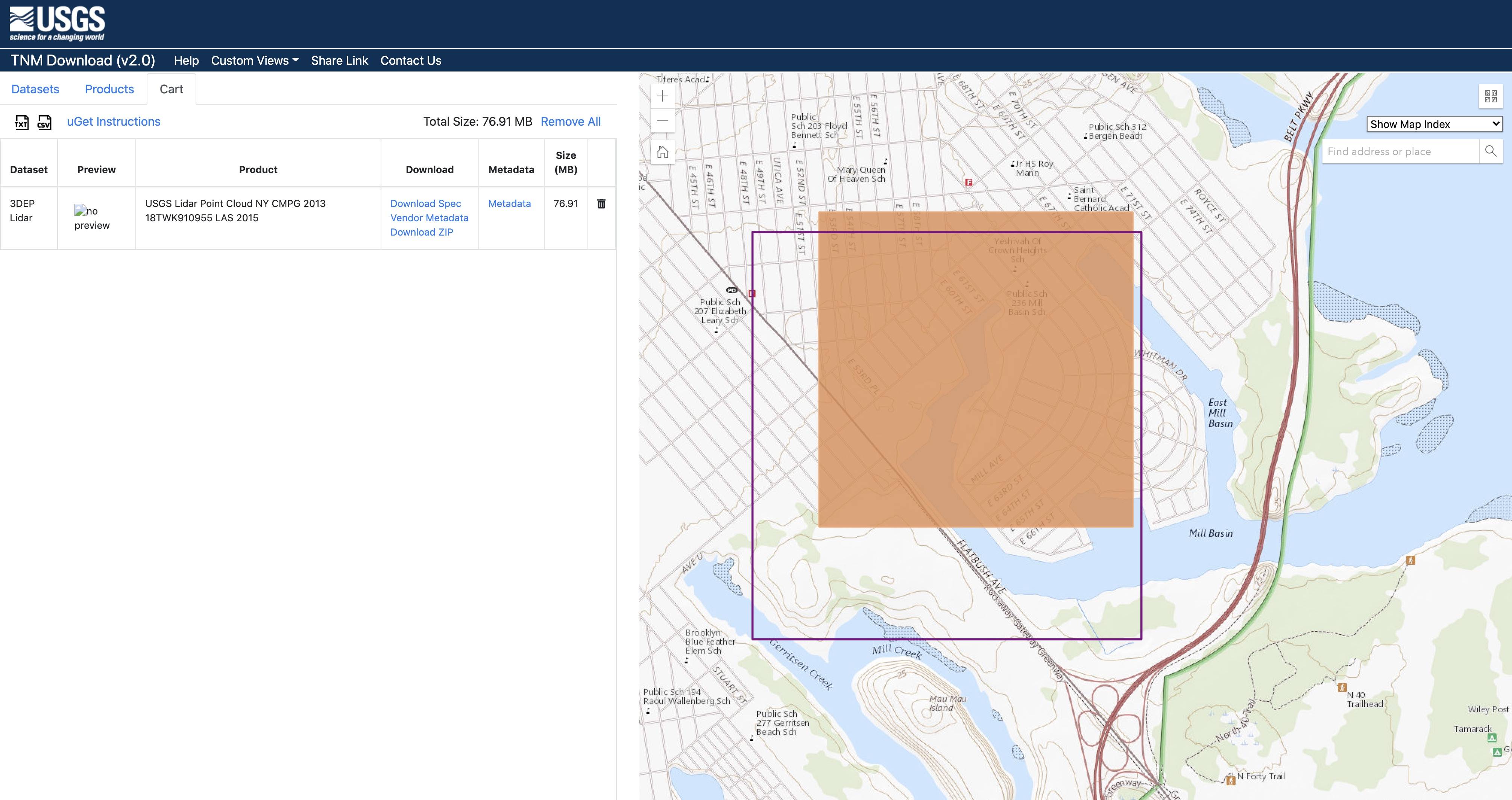Select the Cart tab
1512x800 pixels.
click(x=172, y=89)
